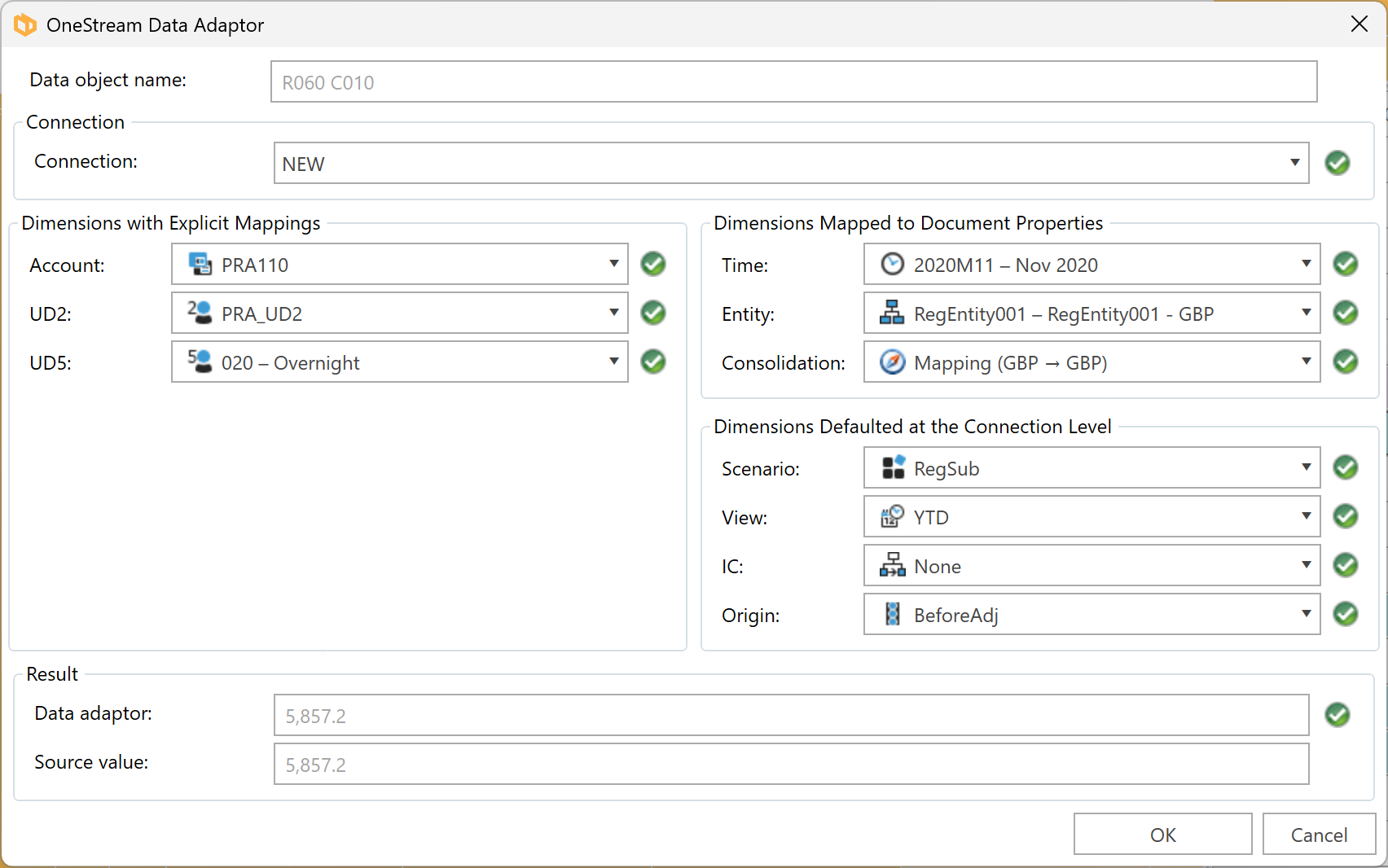Select the Mapping (GBP → GBP) text
This screenshot has width=1388, height=868.
click(x=1011, y=363)
